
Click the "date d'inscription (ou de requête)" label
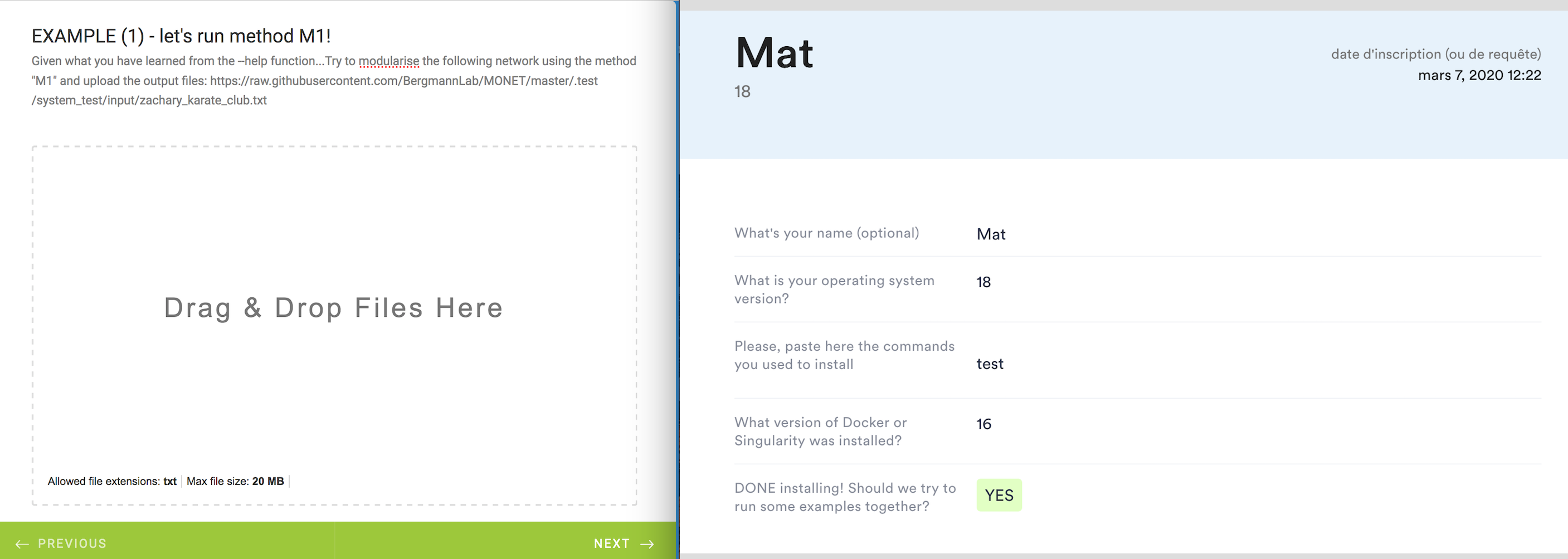(x=1435, y=54)
